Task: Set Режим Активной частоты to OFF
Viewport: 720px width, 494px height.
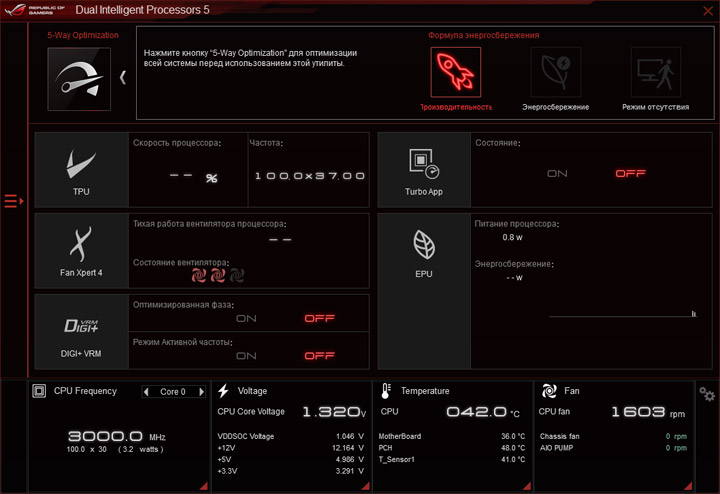Action: click(320, 356)
